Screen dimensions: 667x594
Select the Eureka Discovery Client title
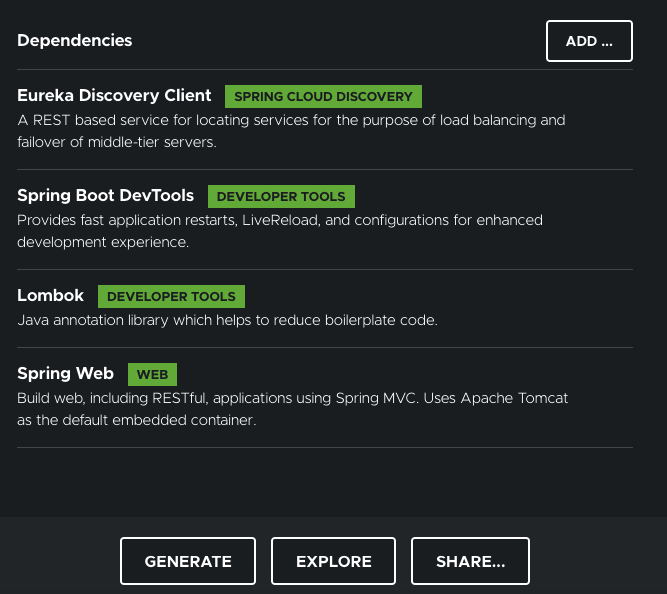tap(114, 95)
